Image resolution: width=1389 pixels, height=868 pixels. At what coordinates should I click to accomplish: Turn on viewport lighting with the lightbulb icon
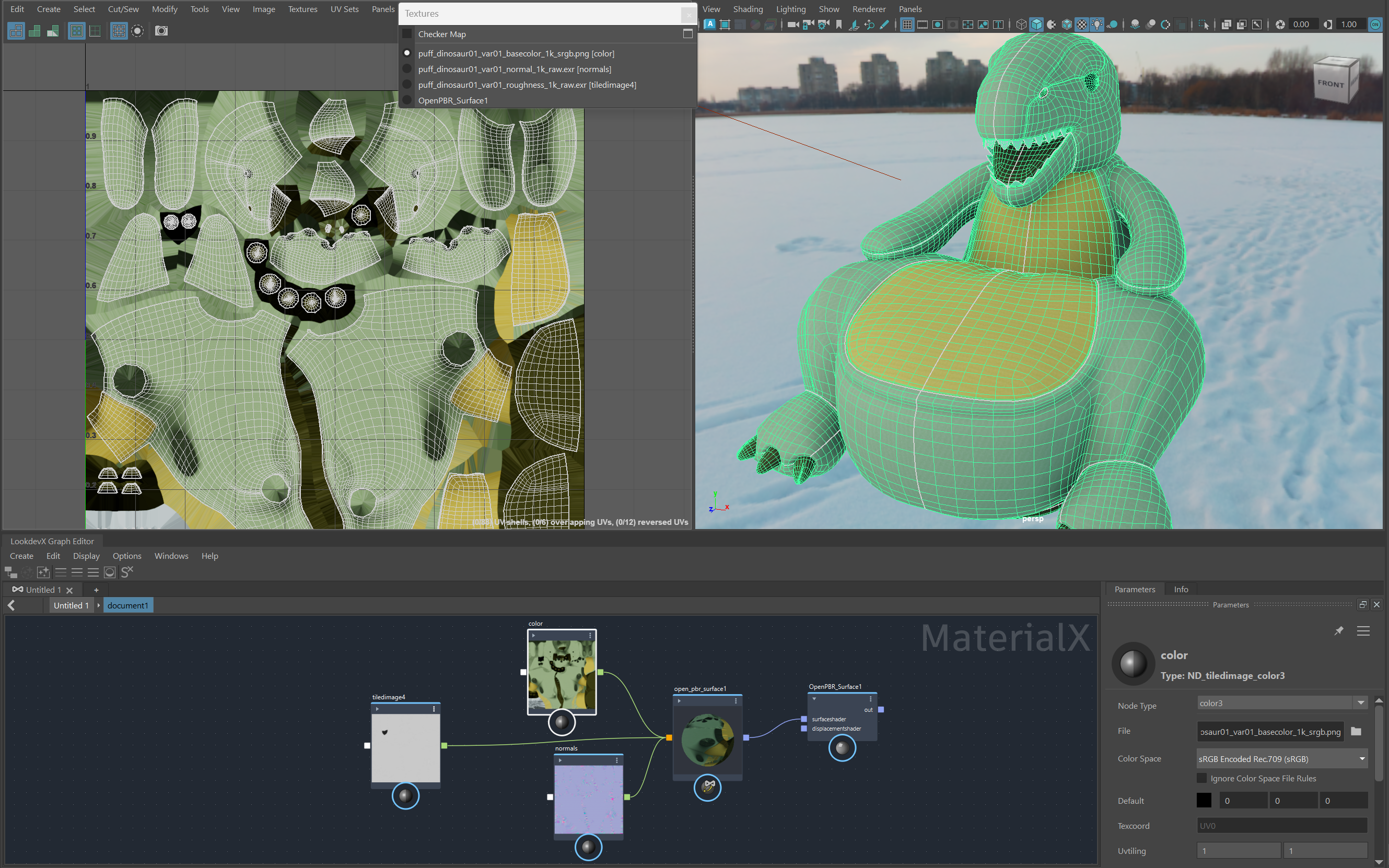[1099, 25]
